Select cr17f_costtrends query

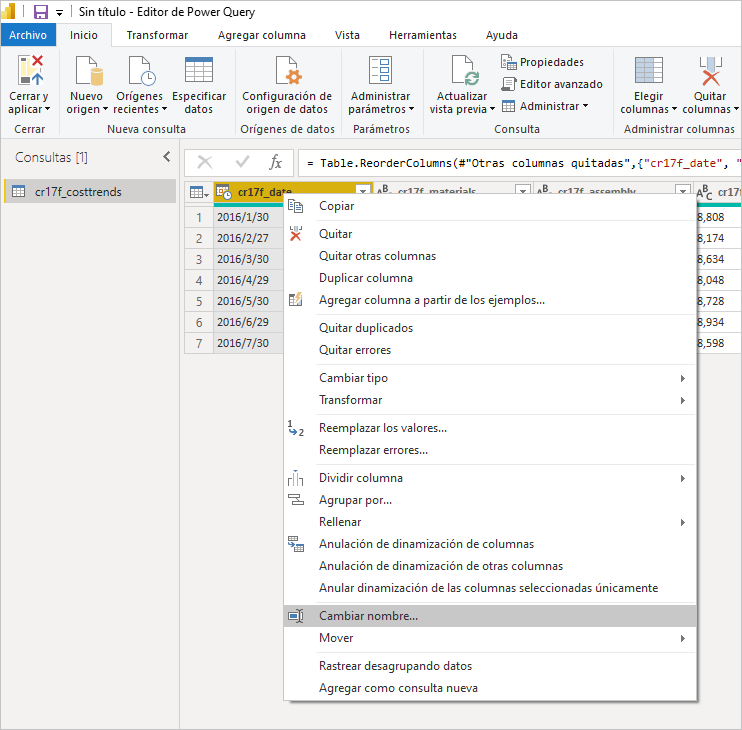pos(90,192)
